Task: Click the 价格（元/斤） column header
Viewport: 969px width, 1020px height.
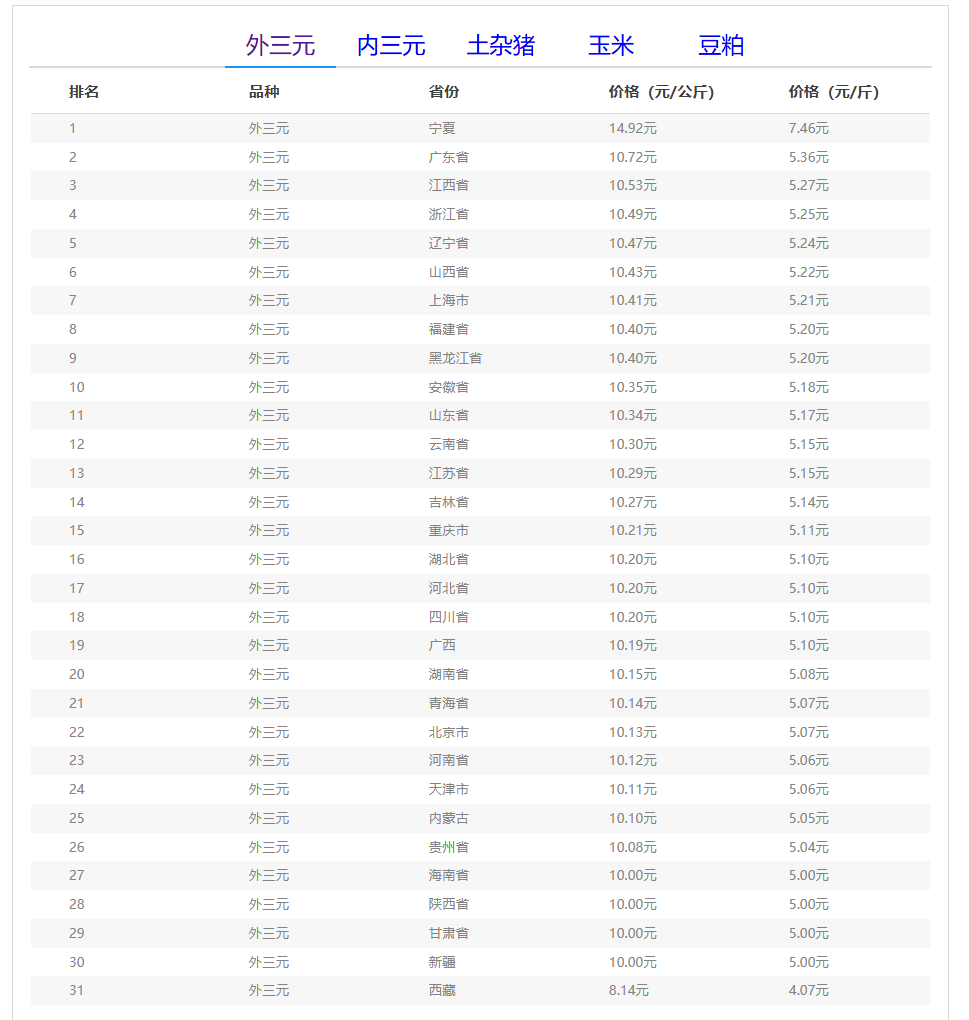Action: (834, 92)
